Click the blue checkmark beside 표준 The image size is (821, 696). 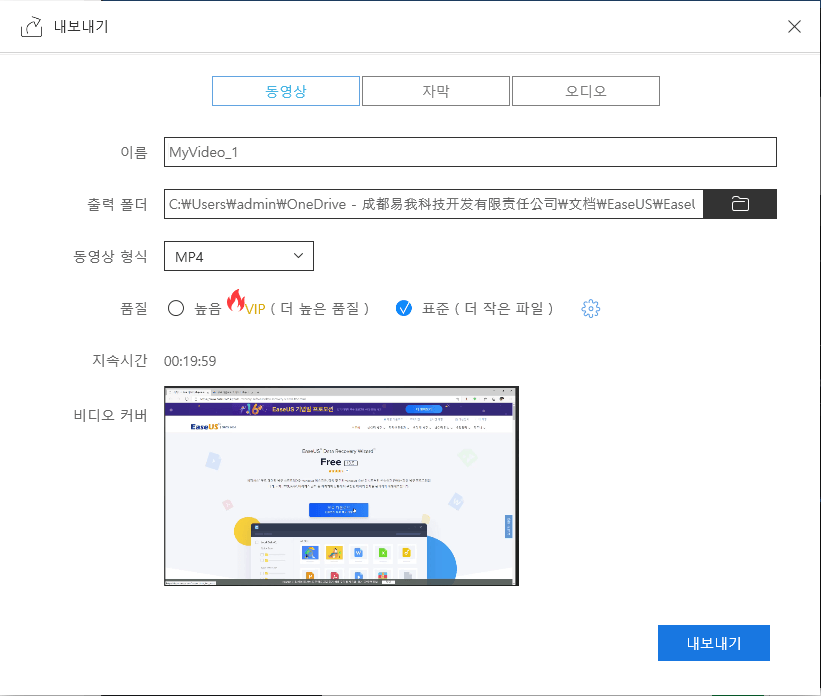click(404, 308)
